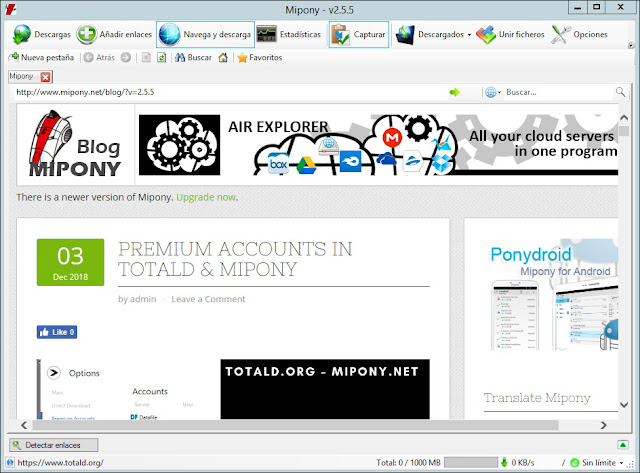Click the Añadir enlaces button
The image size is (640, 473).
[x=115, y=35]
